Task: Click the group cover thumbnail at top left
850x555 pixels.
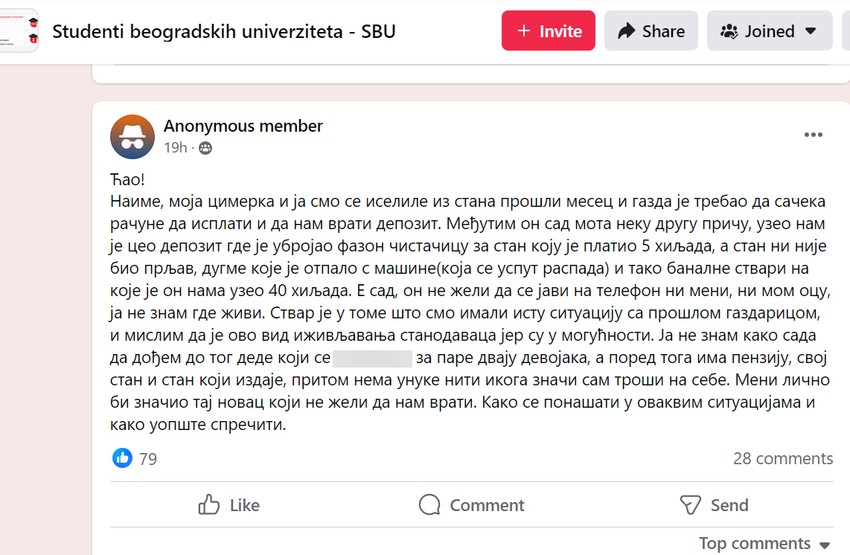Action: 19,30
